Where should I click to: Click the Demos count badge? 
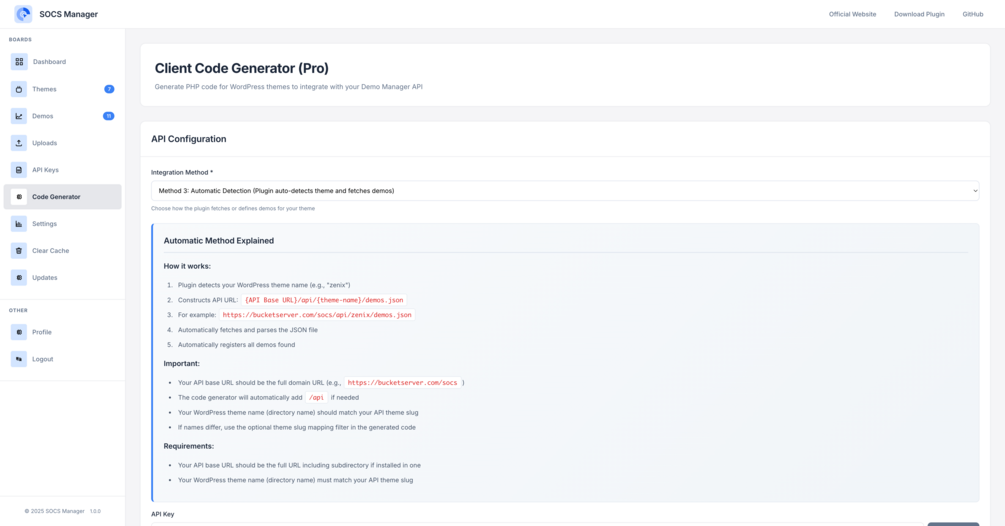[109, 116]
